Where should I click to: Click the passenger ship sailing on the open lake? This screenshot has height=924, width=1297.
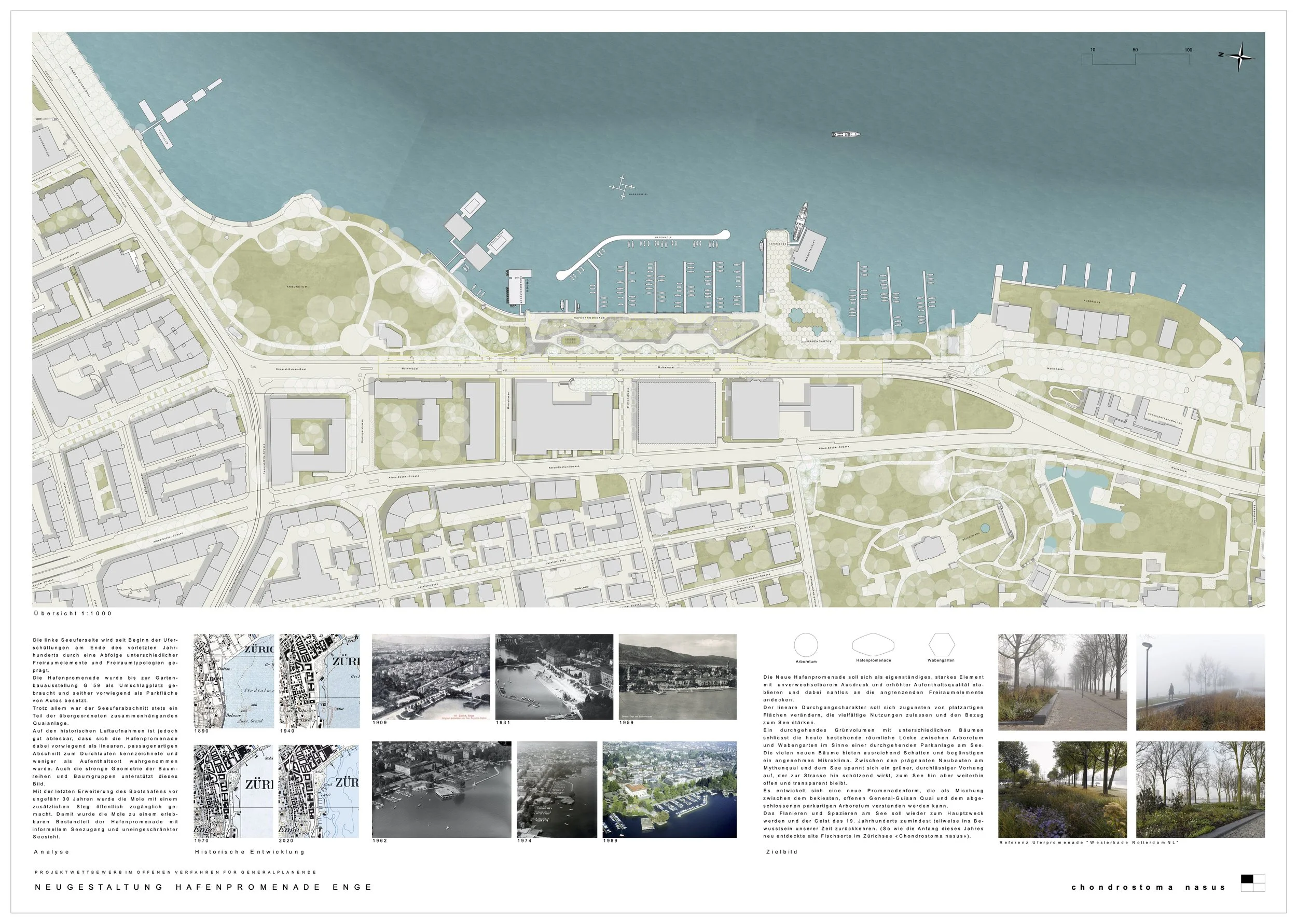(846, 135)
